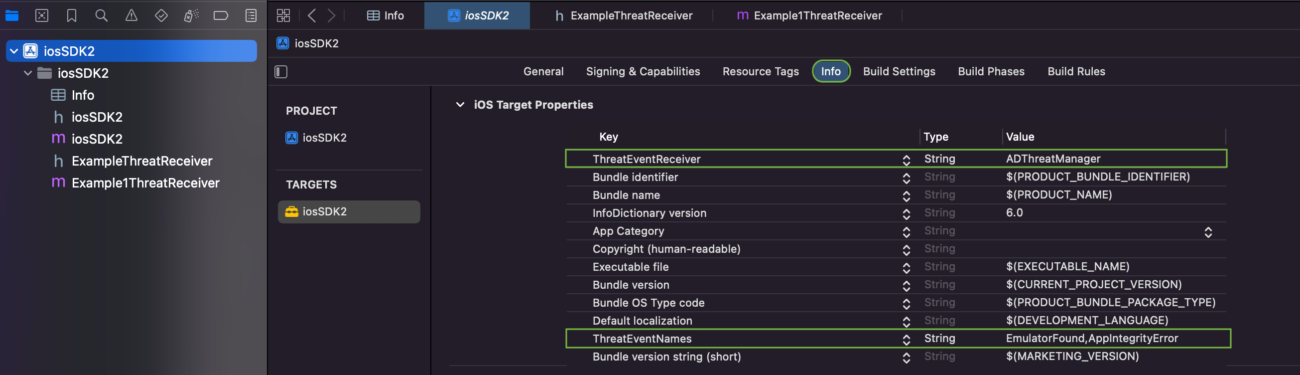Open key stepper for Bundle OS Type code
The width and height of the screenshot is (1300, 375).
906,303
